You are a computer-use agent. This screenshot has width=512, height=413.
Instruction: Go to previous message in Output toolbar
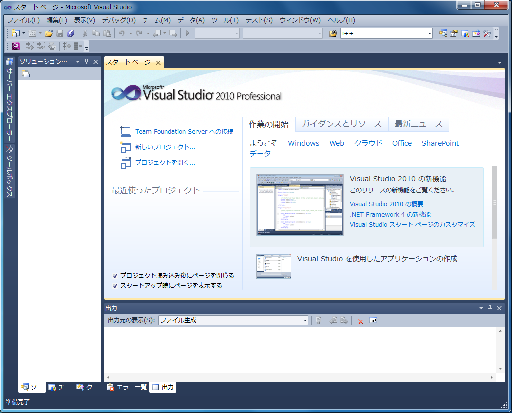[333, 321]
